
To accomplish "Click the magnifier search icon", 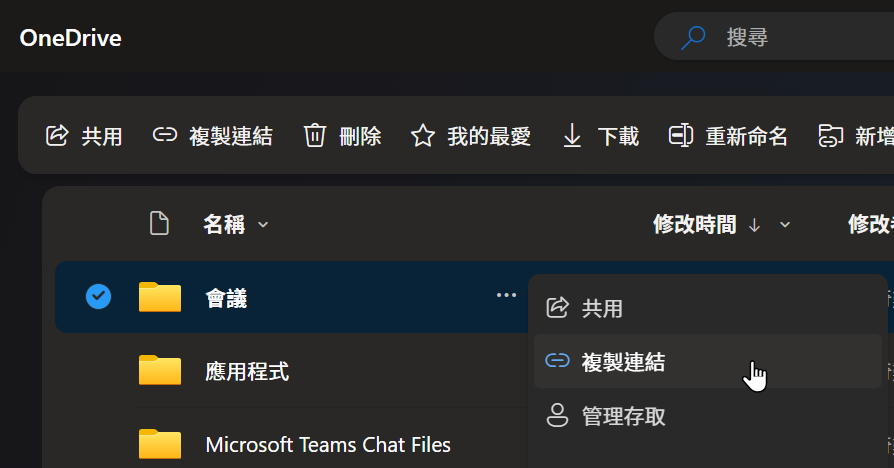I will pos(693,38).
